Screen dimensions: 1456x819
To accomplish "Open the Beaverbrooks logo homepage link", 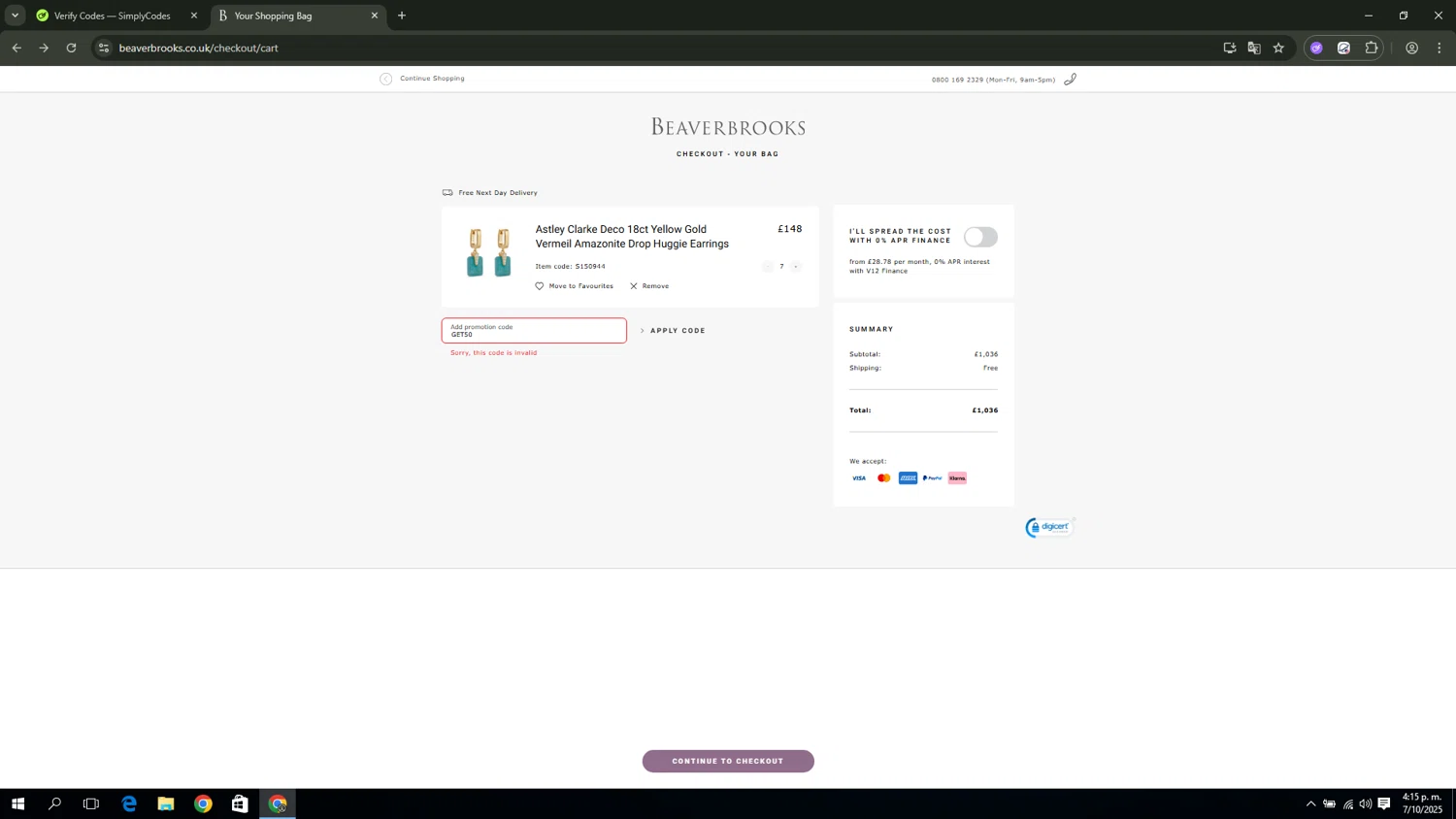I will click(x=728, y=127).
